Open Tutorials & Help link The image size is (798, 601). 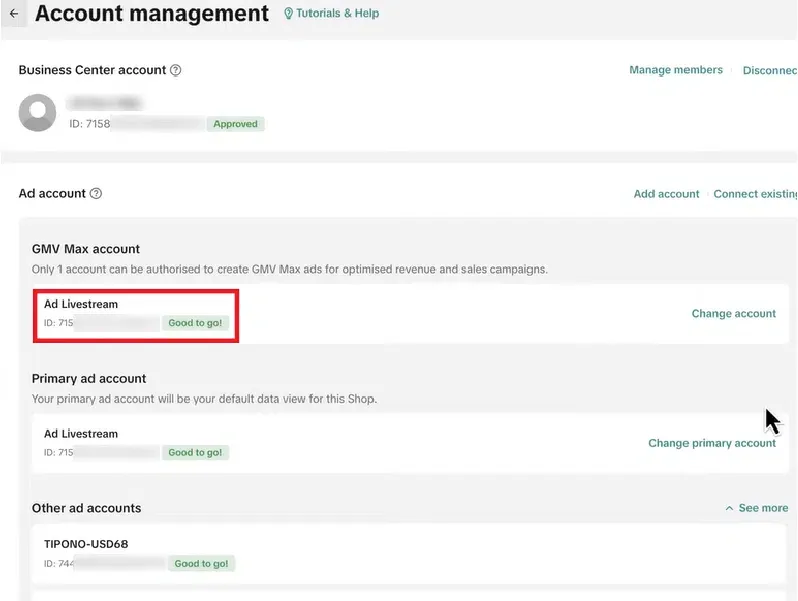[x=337, y=14]
